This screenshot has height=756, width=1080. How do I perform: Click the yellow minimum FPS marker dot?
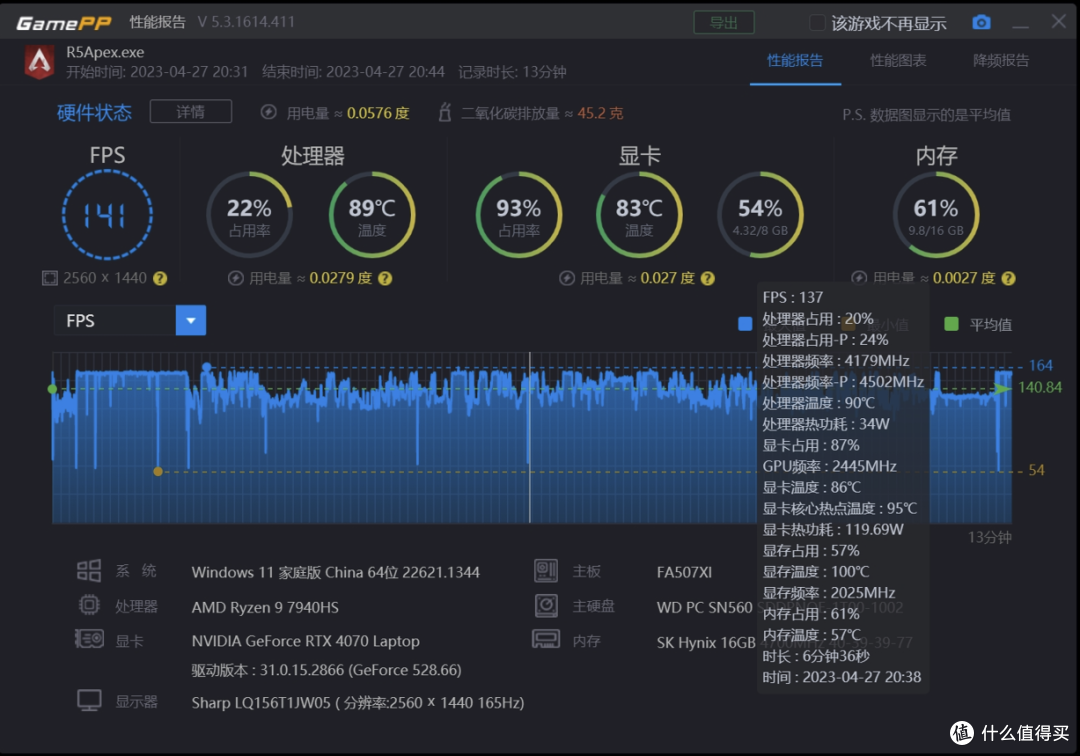[158, 472]
